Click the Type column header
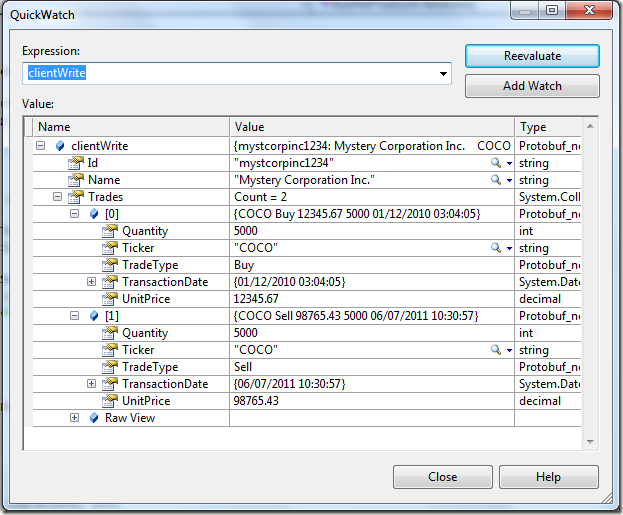Image resolution: width=623 pixels, height=515 pixels. 548,127
